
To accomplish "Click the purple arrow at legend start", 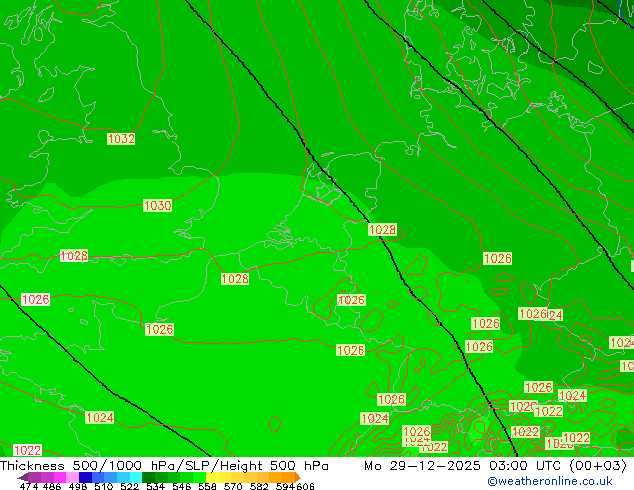I will click(23, 477).
